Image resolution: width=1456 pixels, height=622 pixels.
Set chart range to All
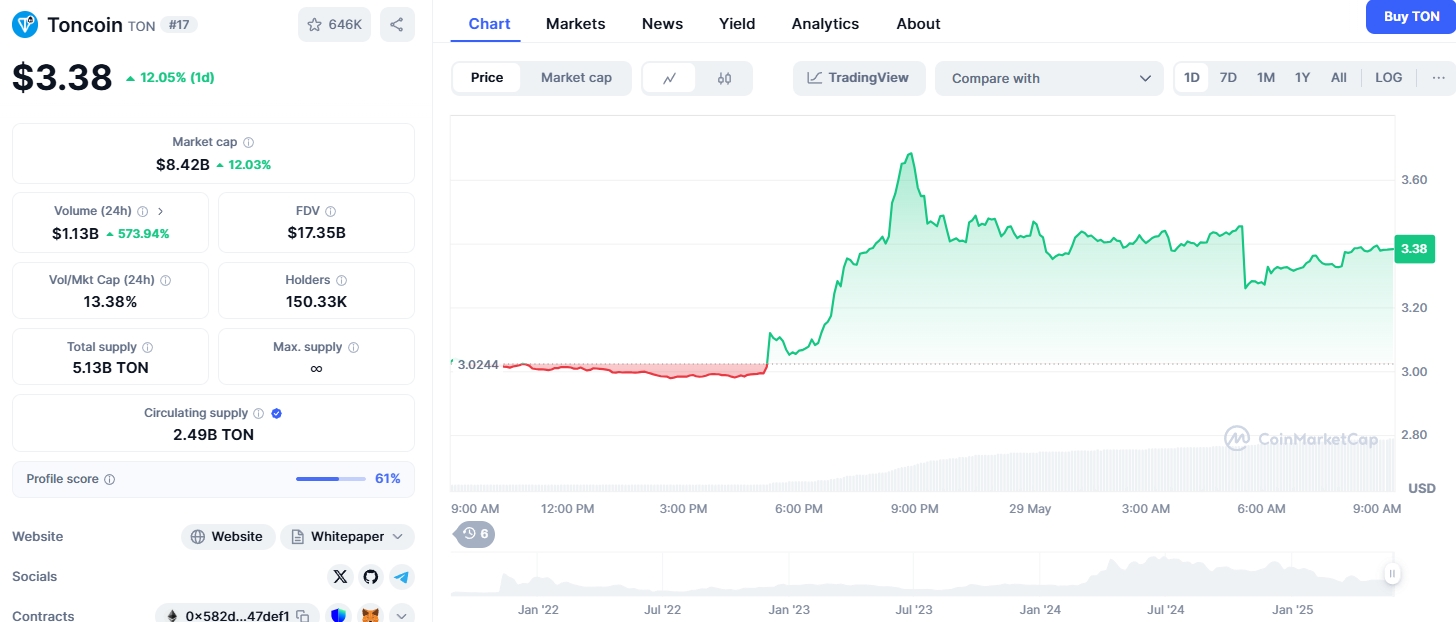1339,78
